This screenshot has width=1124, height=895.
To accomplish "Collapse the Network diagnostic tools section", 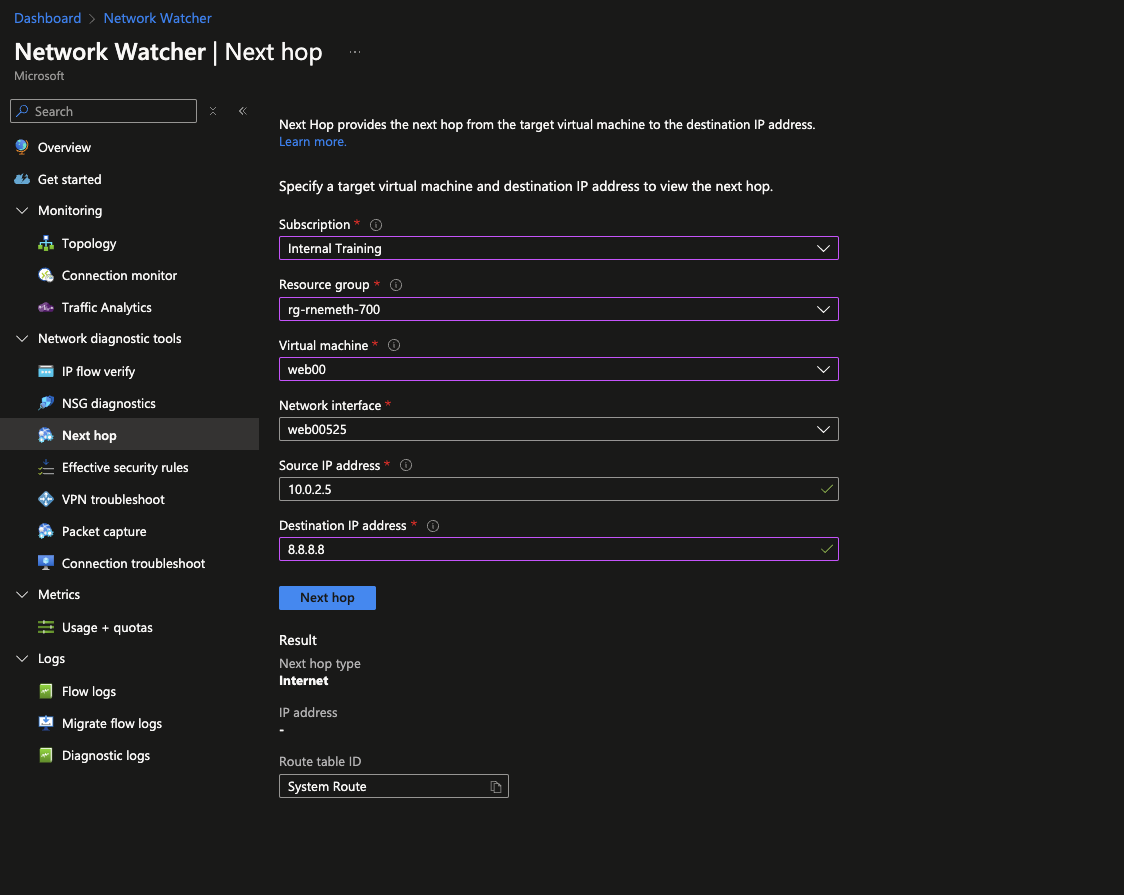I will click(x=22, y=339).
